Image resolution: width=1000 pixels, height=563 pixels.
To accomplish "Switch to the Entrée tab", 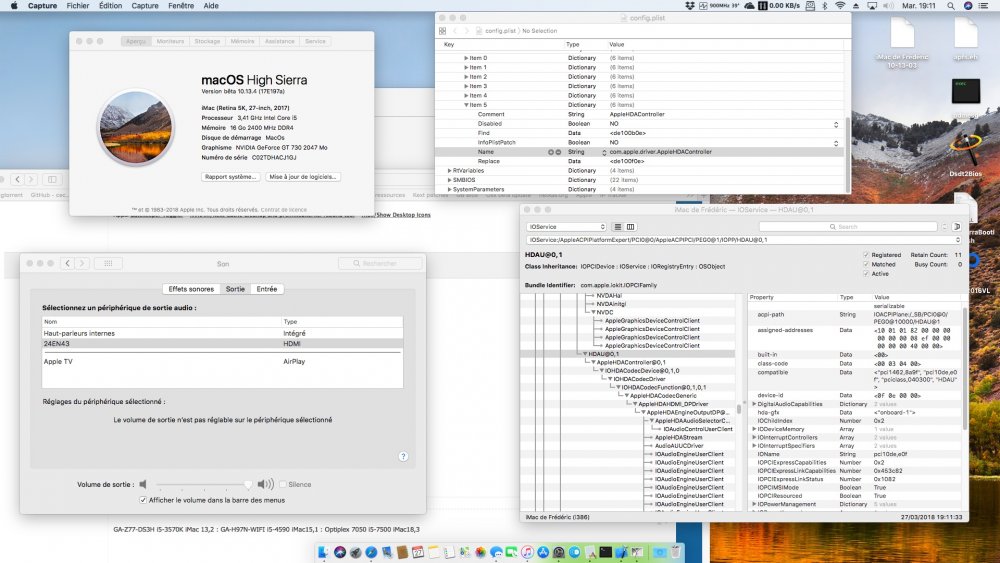I will (x=267, y=289).
